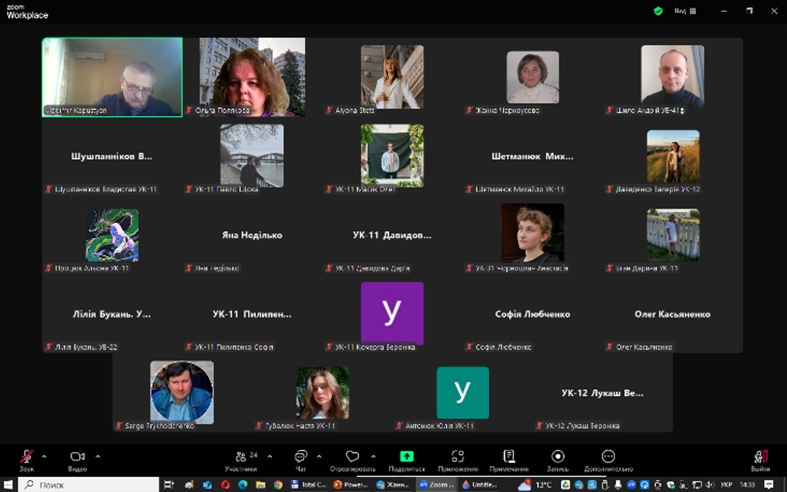This screenshot has height=492, width=787.
Task: Open the Вид view layout menu
Action: (x=681, y=10)
